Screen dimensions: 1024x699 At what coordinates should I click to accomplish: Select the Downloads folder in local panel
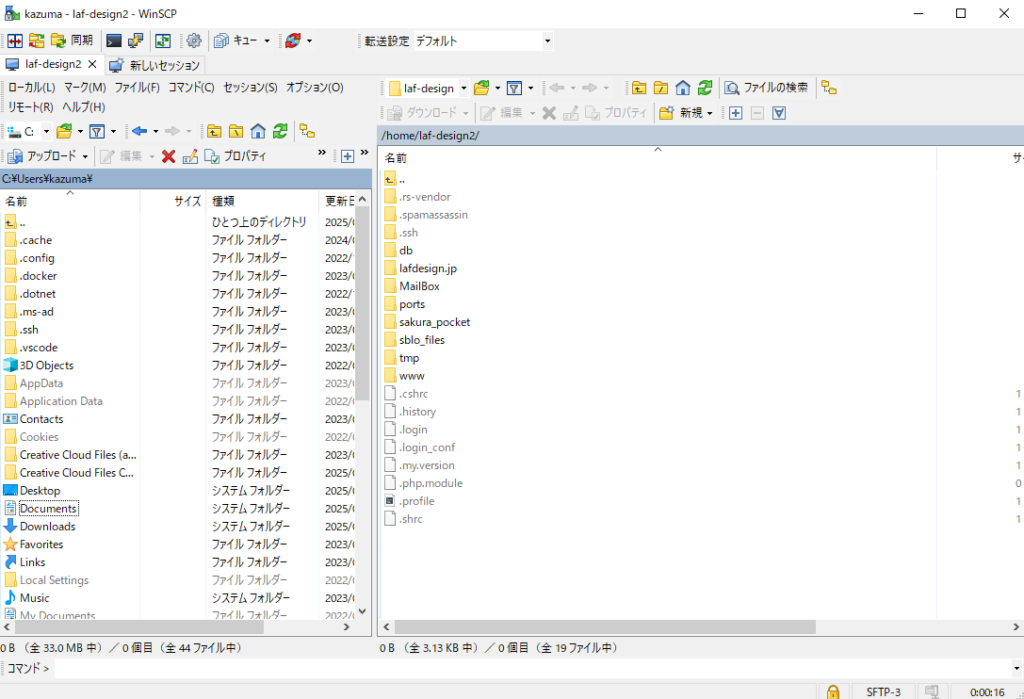point(47,527)
